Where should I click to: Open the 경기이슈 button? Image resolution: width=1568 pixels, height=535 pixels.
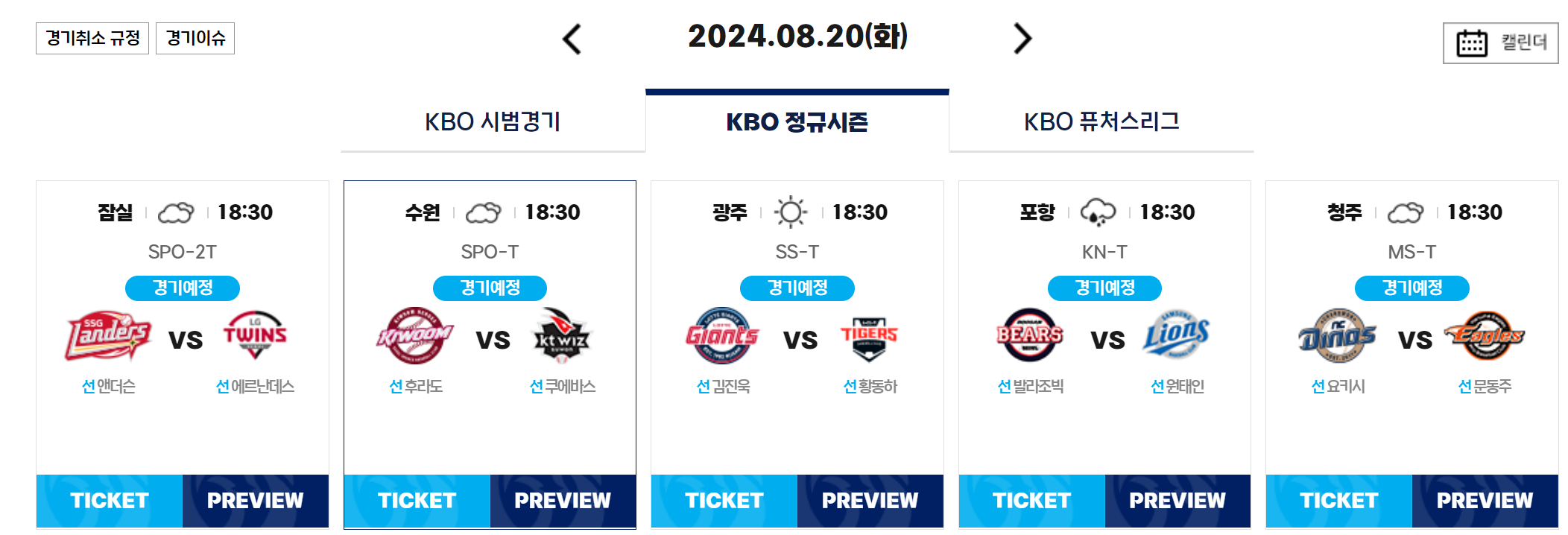coord(195,38)
